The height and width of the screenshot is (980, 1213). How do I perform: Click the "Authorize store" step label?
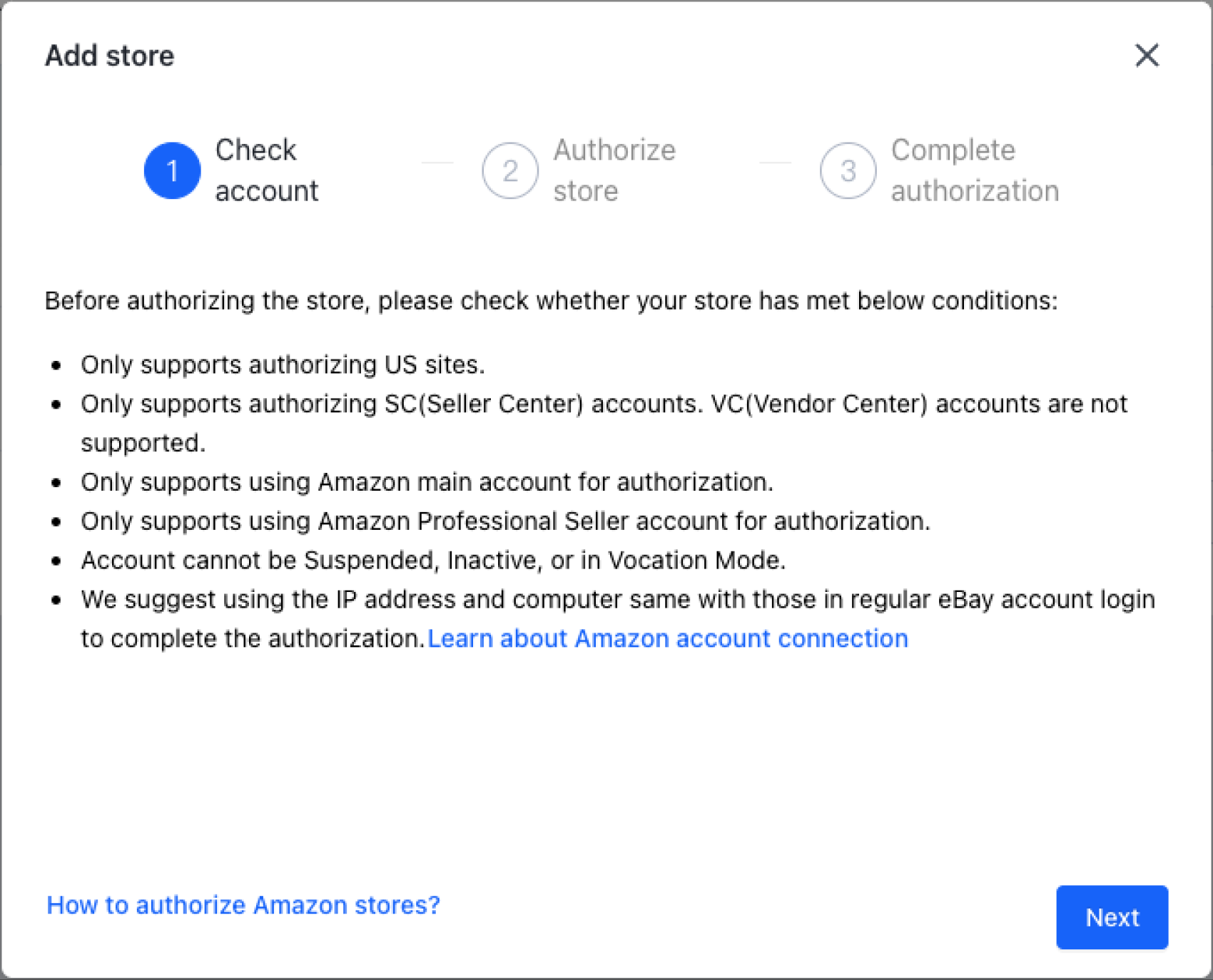coord(614,170)
